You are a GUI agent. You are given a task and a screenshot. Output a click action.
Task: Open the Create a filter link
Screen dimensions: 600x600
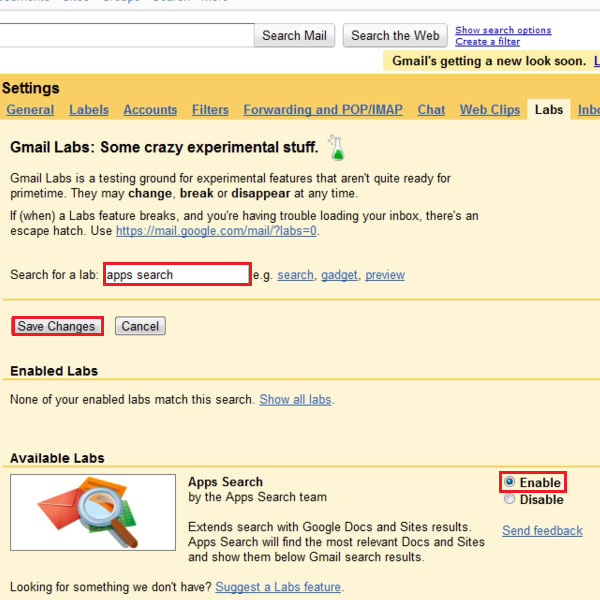tap(488, 41)
